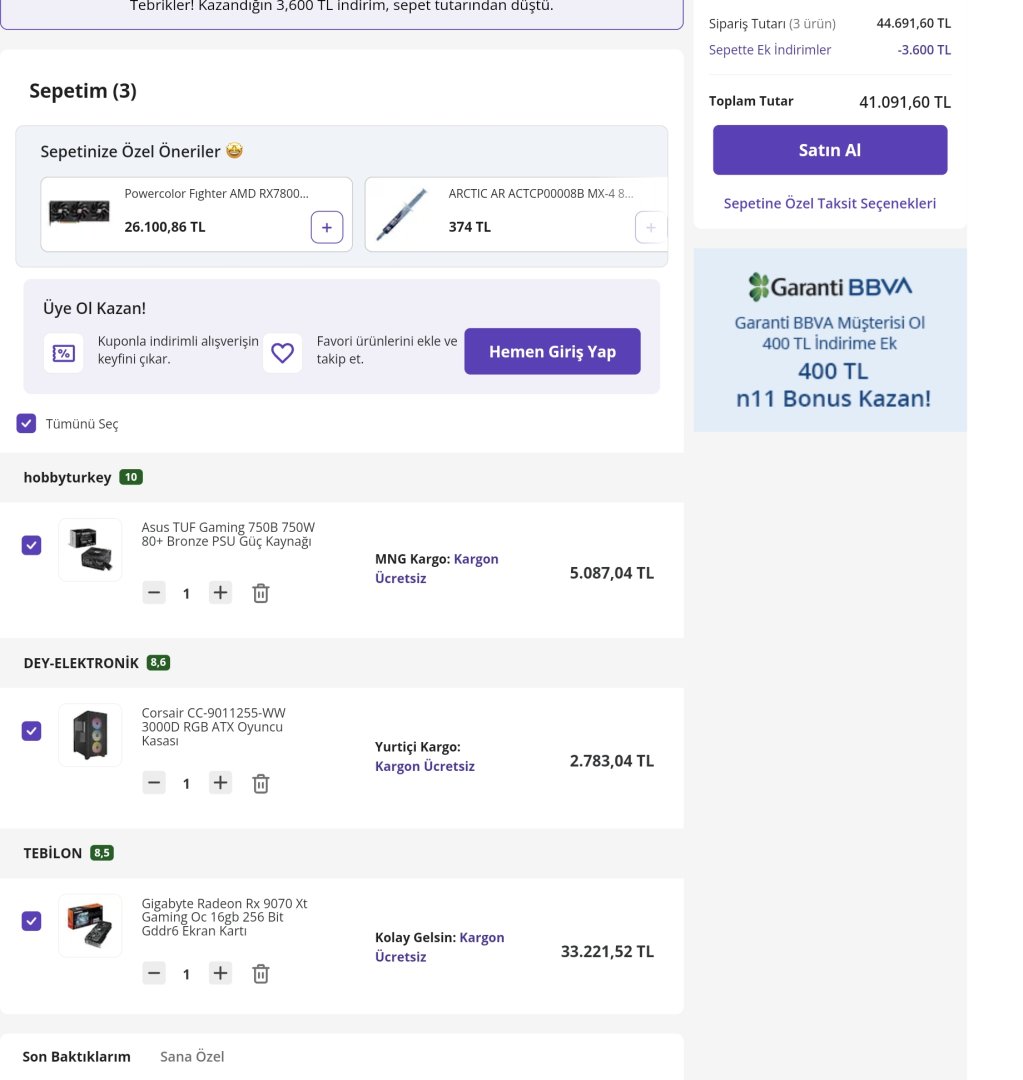
Task: Click the favorites heart icon
Action: 282,353
